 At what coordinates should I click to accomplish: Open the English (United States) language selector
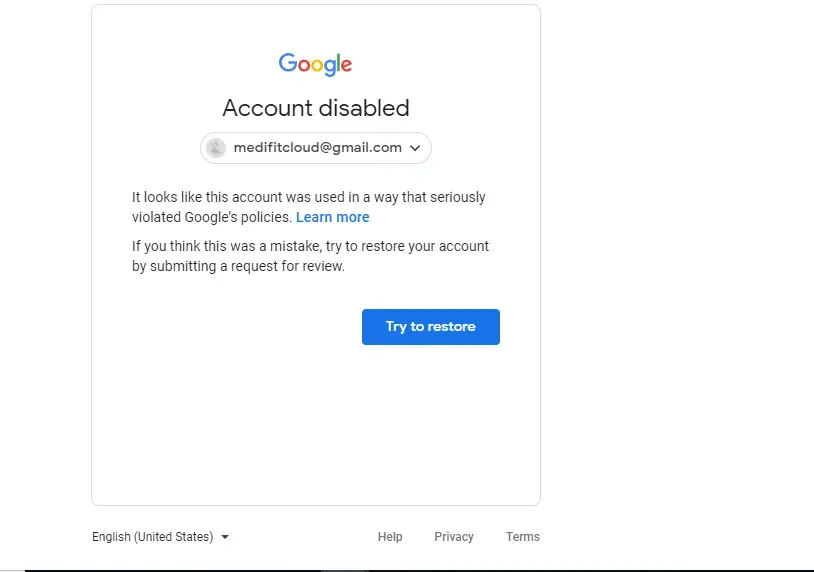tap(153, 537)
